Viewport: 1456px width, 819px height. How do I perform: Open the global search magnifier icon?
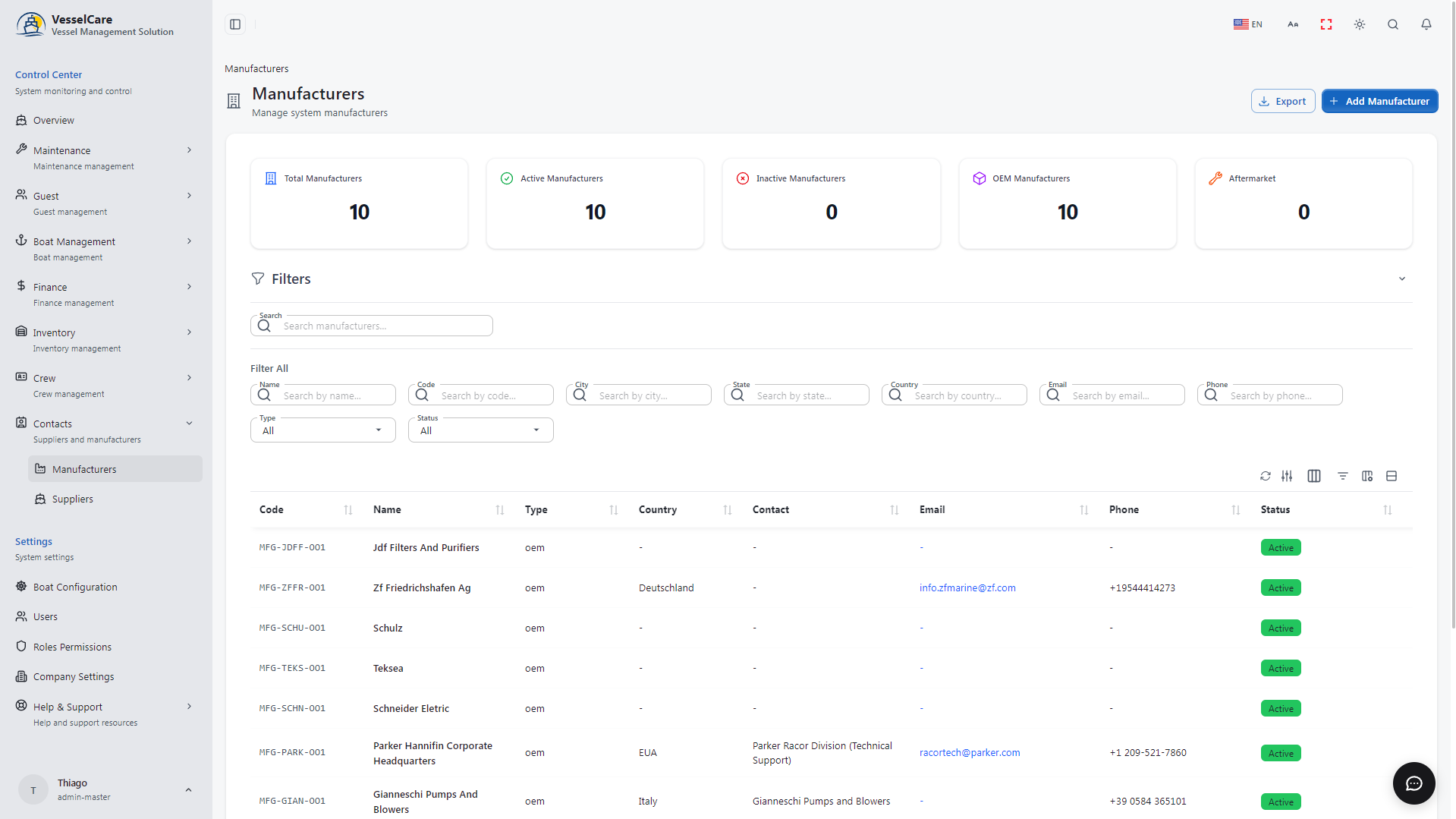click(x=1393, y=24)
